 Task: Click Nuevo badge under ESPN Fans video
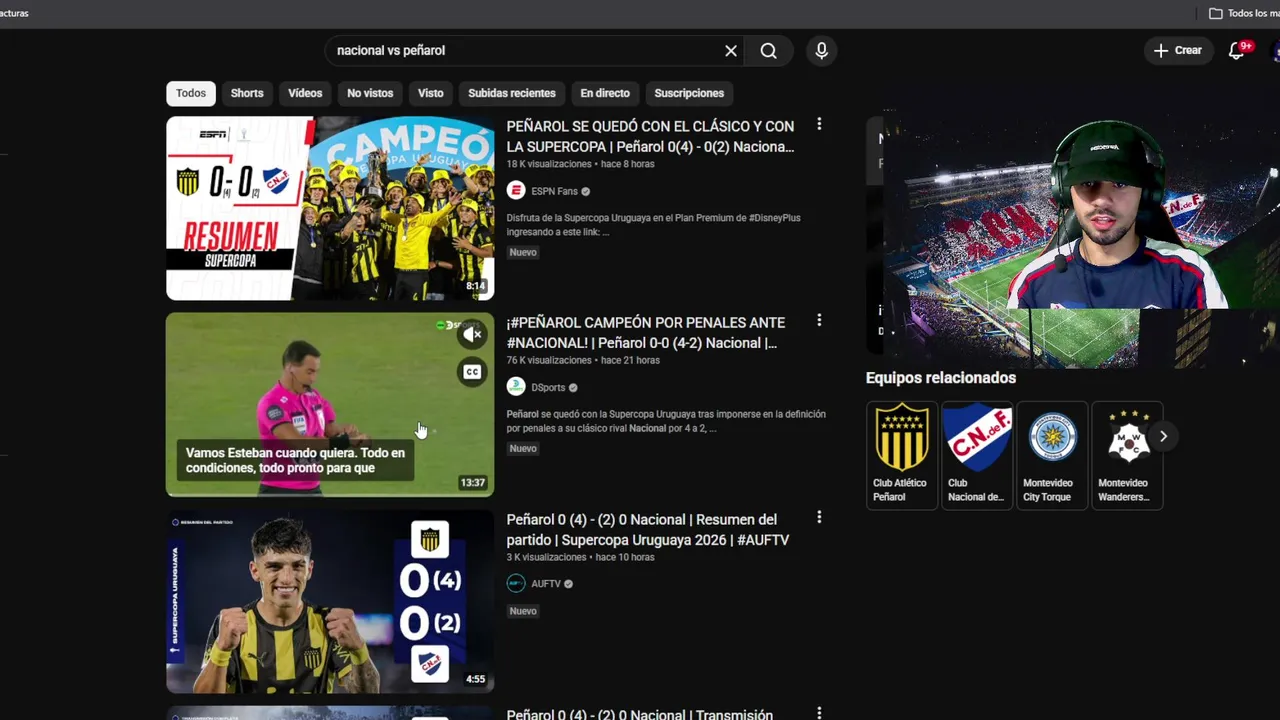pos(523,252)
